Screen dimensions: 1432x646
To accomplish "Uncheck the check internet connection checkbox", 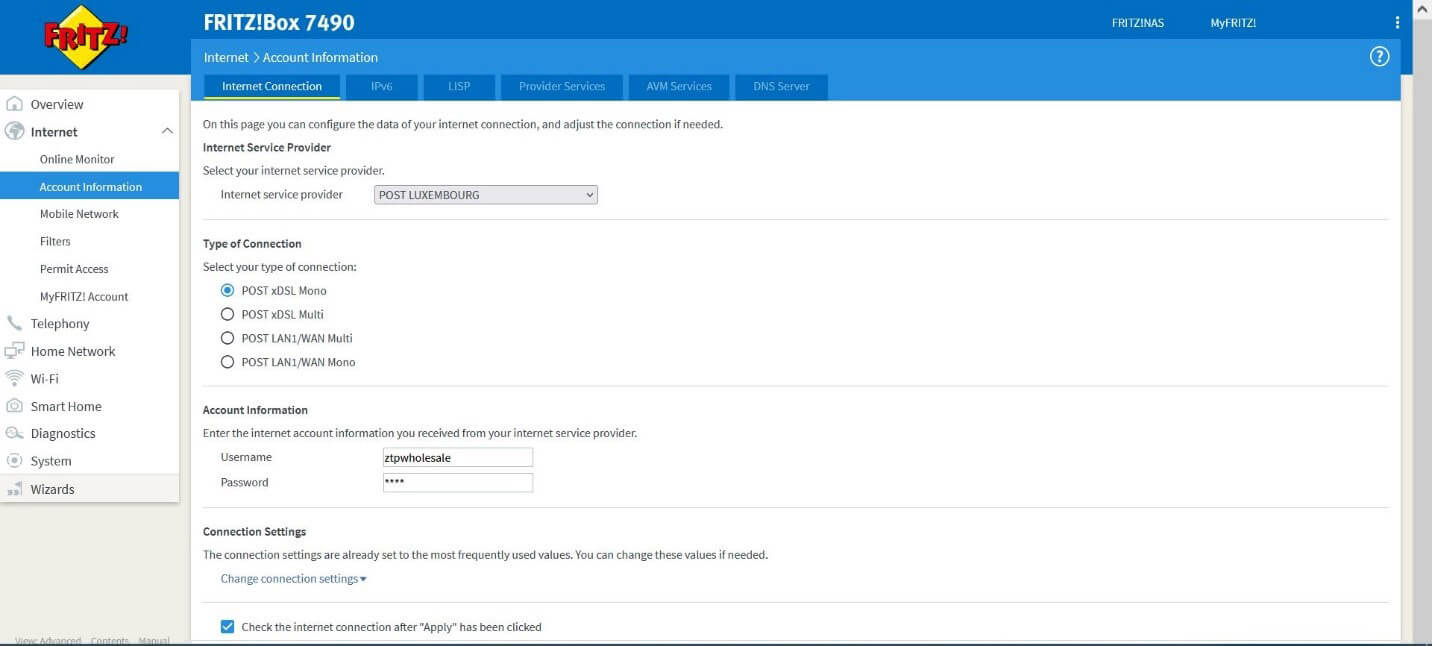I will (227, 627).
